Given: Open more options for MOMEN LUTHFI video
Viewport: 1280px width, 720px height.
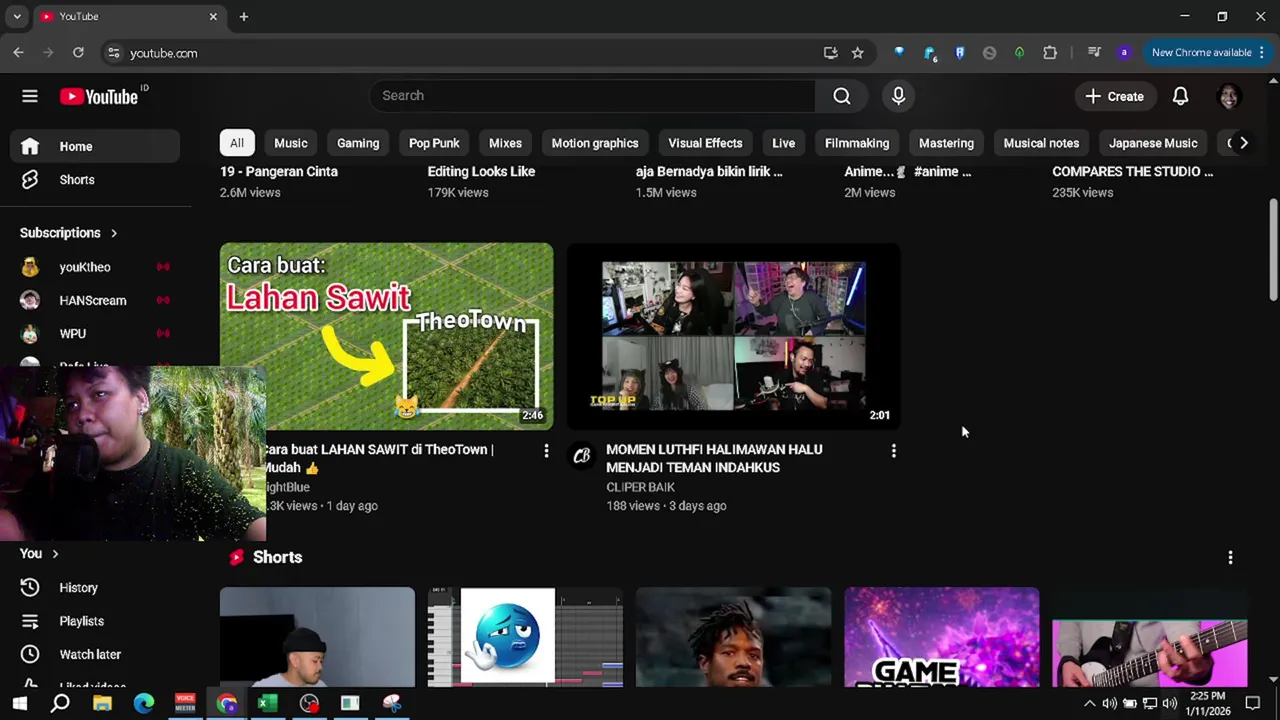Looking at the screenshot, I should click(893, 451).
